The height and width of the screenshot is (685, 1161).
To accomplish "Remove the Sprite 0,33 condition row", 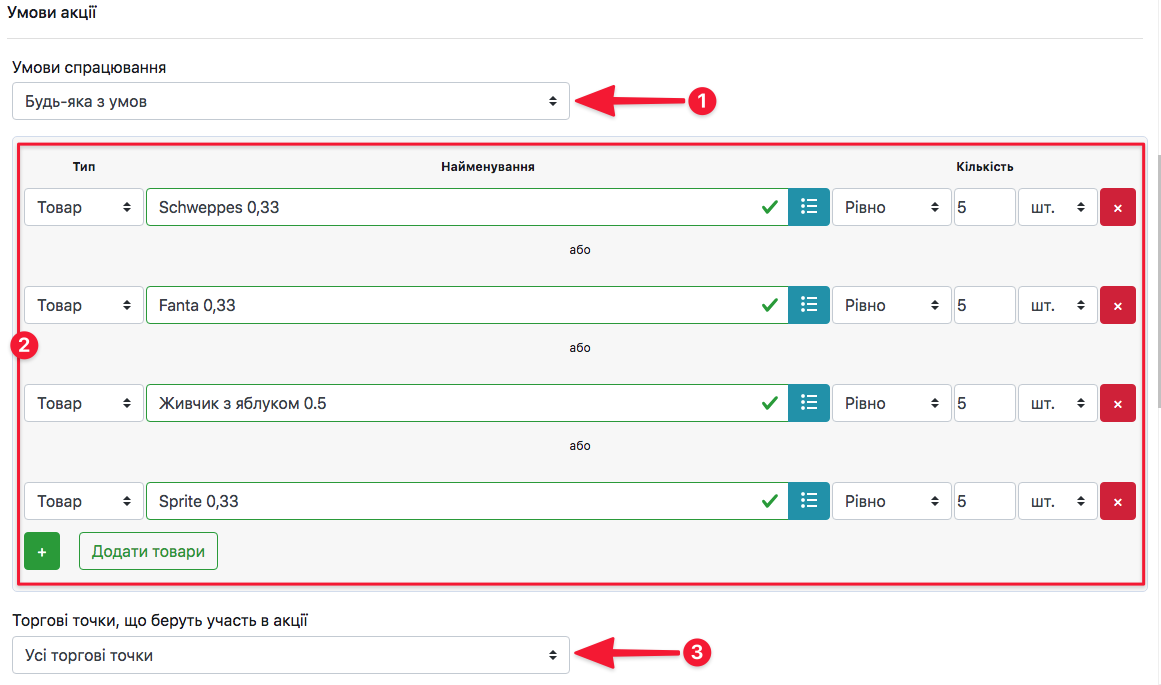I will 1117,501.
